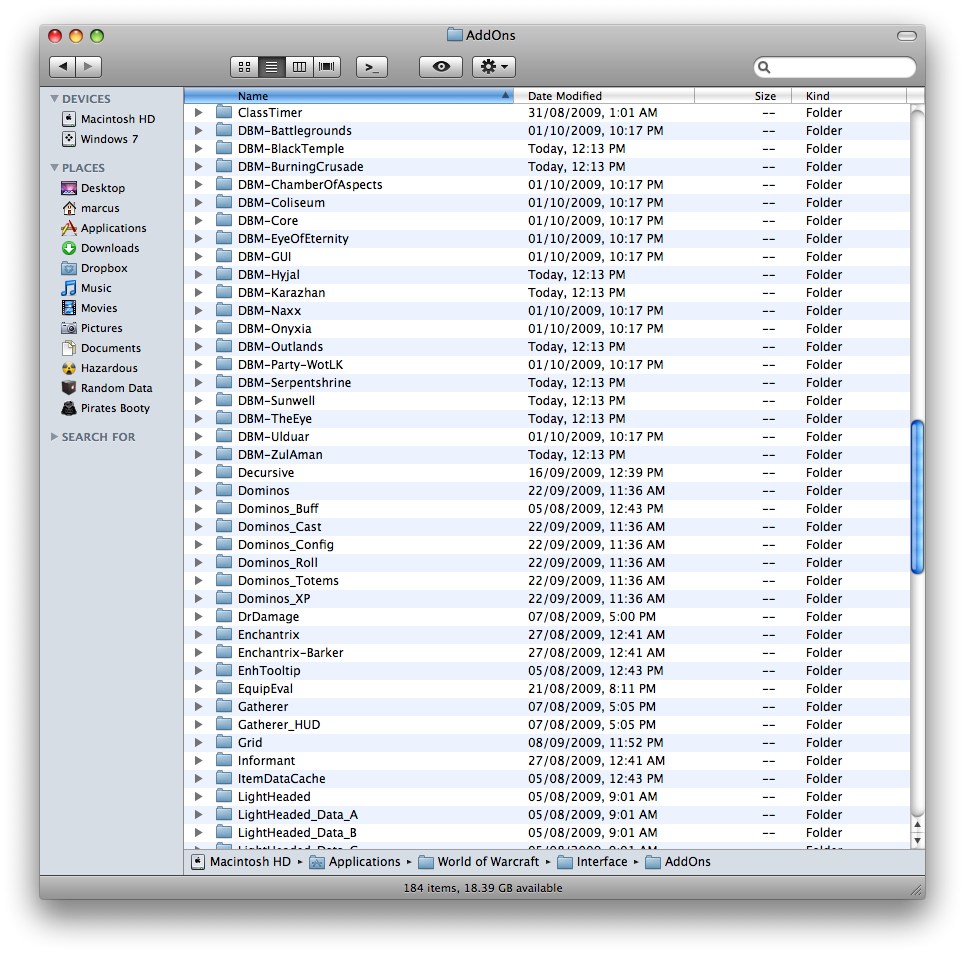Viewport: 965px width, 954px height.
Task: Open Music from sidebar
Action: click(87, 288)
